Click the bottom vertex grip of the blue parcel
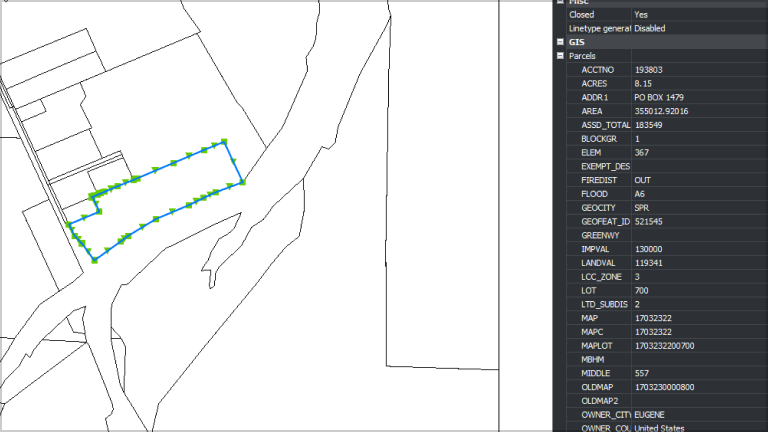Screen dimensions: 768x432 click(95, 260)
